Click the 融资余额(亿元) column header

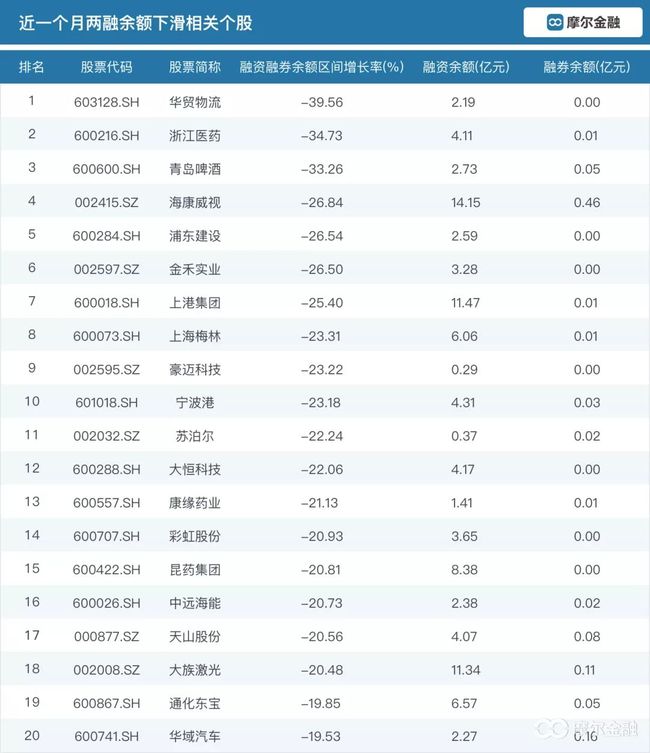coord(466,67)
